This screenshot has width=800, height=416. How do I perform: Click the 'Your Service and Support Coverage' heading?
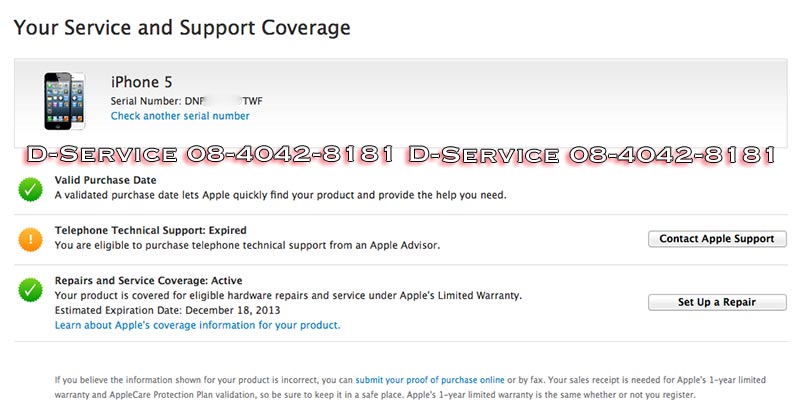182,28
